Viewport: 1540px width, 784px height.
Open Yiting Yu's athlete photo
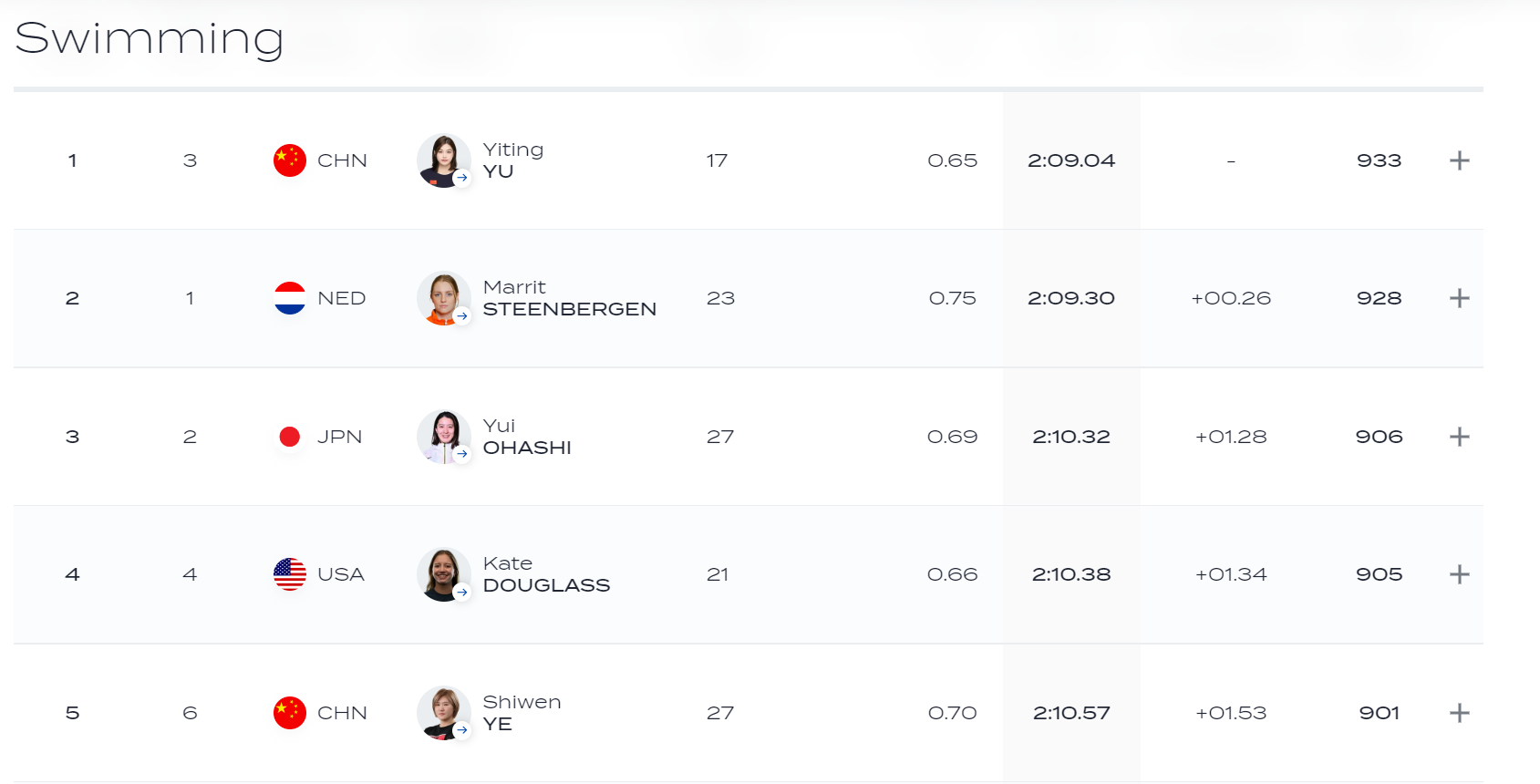[x=444, y=160]
